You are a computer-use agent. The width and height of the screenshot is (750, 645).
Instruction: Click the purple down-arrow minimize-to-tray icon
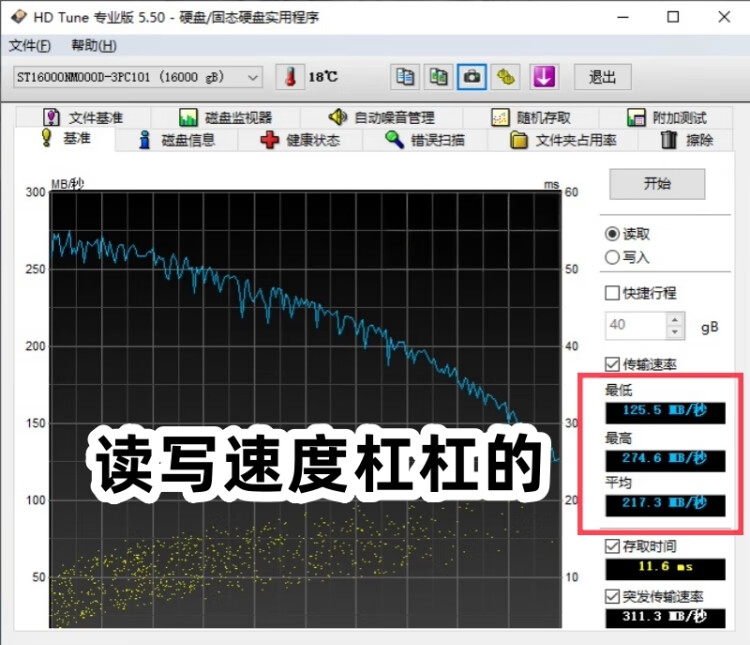[544, 77]
